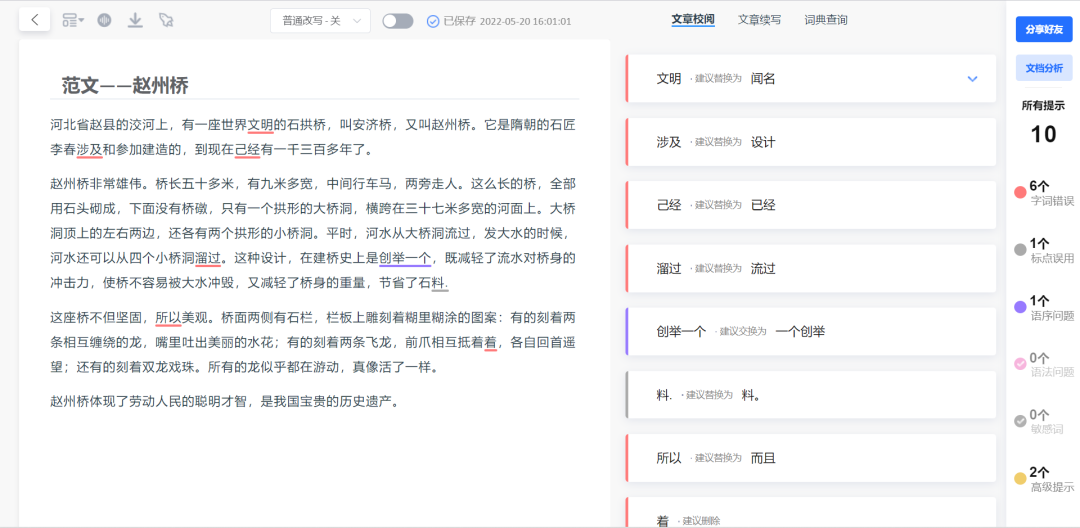This screenshot has width=1080, height=528.
Task: Click the download icon in the toolbar
Action: tap(135, 20)
